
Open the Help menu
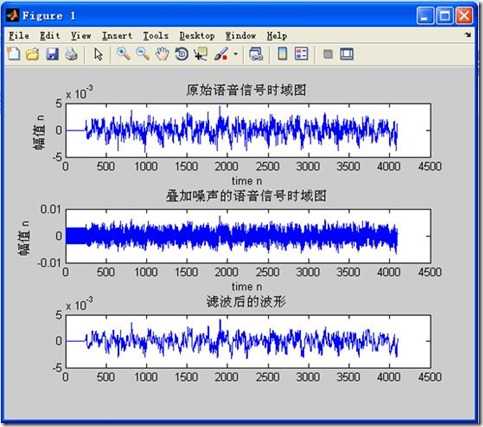pos(277,36)
